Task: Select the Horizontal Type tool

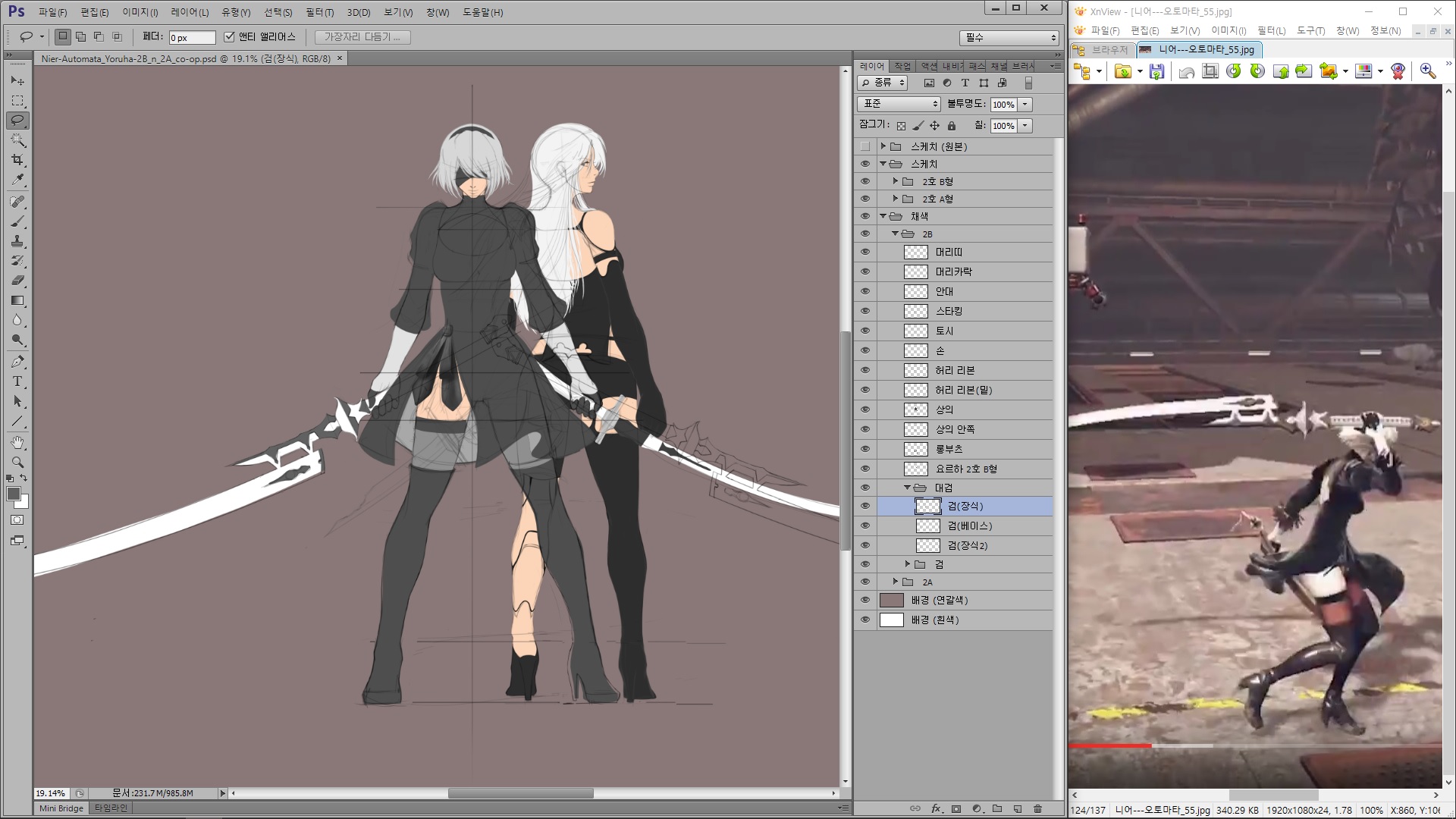Action: coord(17,381)
